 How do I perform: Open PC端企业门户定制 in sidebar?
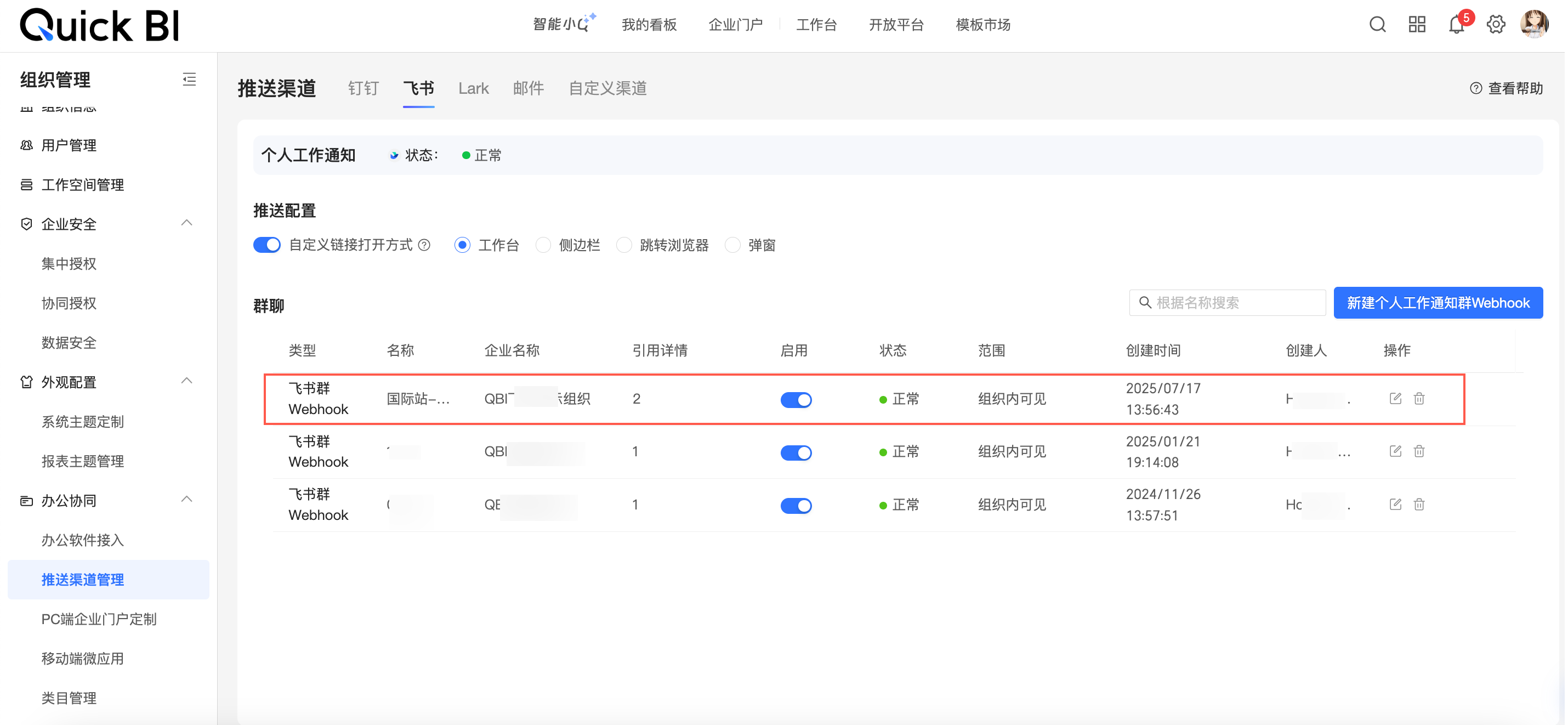point(99,619)
